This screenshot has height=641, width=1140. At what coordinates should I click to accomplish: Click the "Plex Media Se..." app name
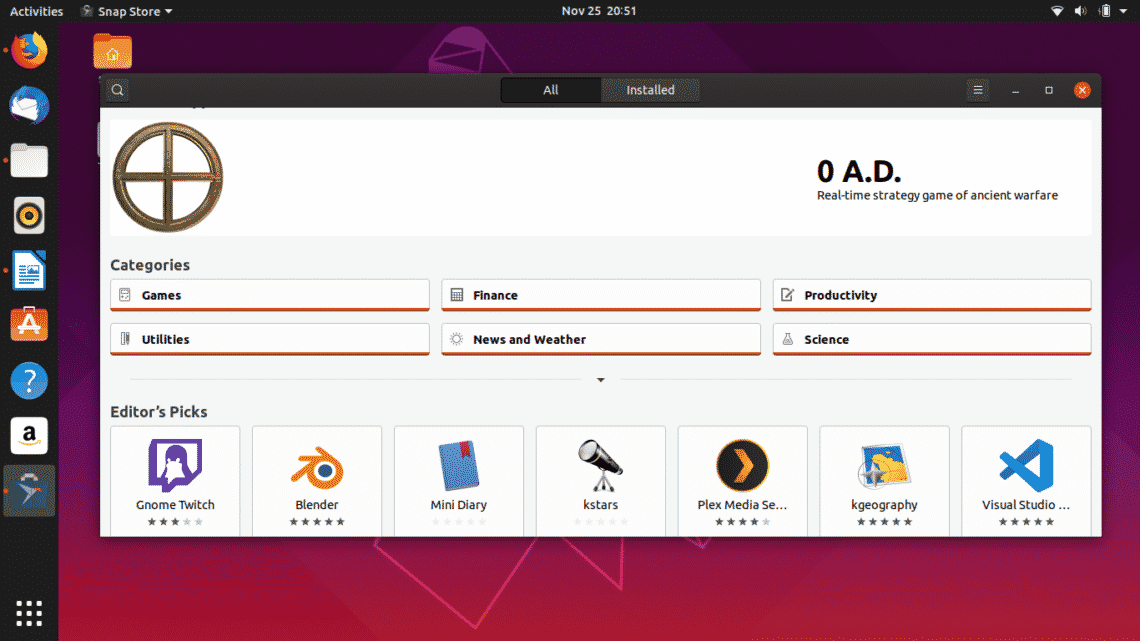pos(742,504)
